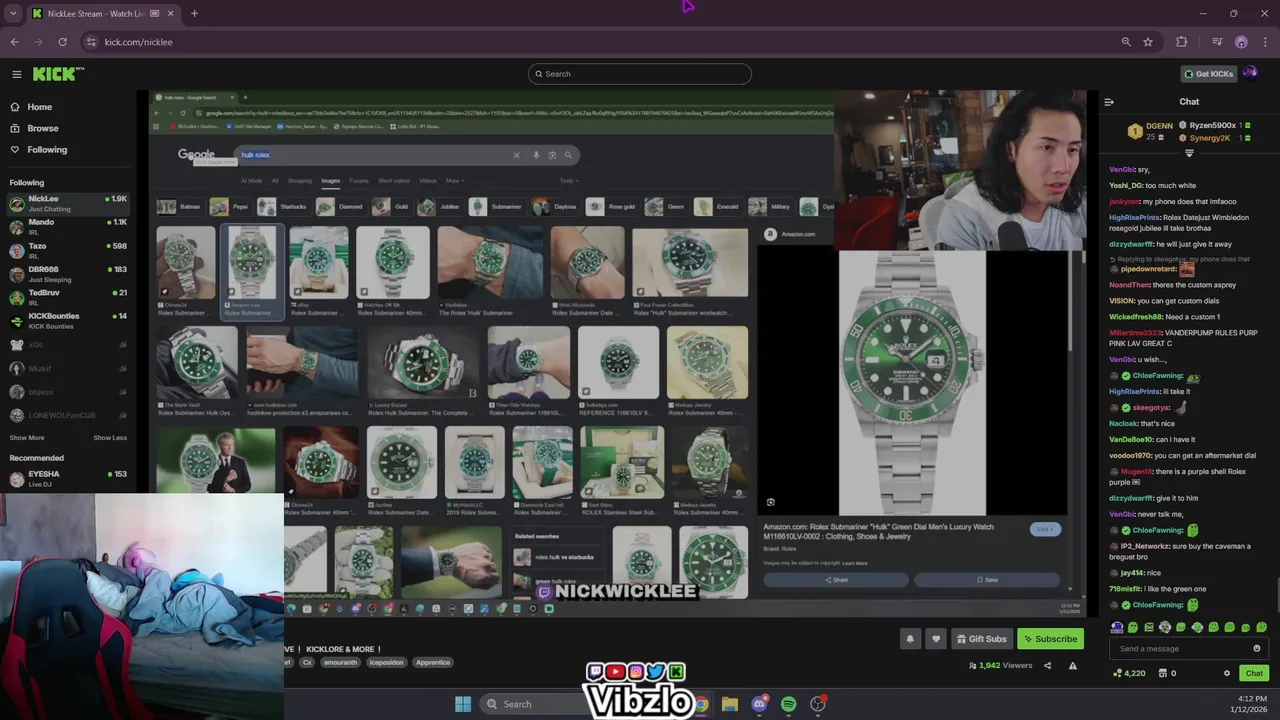Expand gift leaderboard chevron in chat
Image resolution: width=1280 pixels, height=720 pixels.
[x=1189, y=153]
